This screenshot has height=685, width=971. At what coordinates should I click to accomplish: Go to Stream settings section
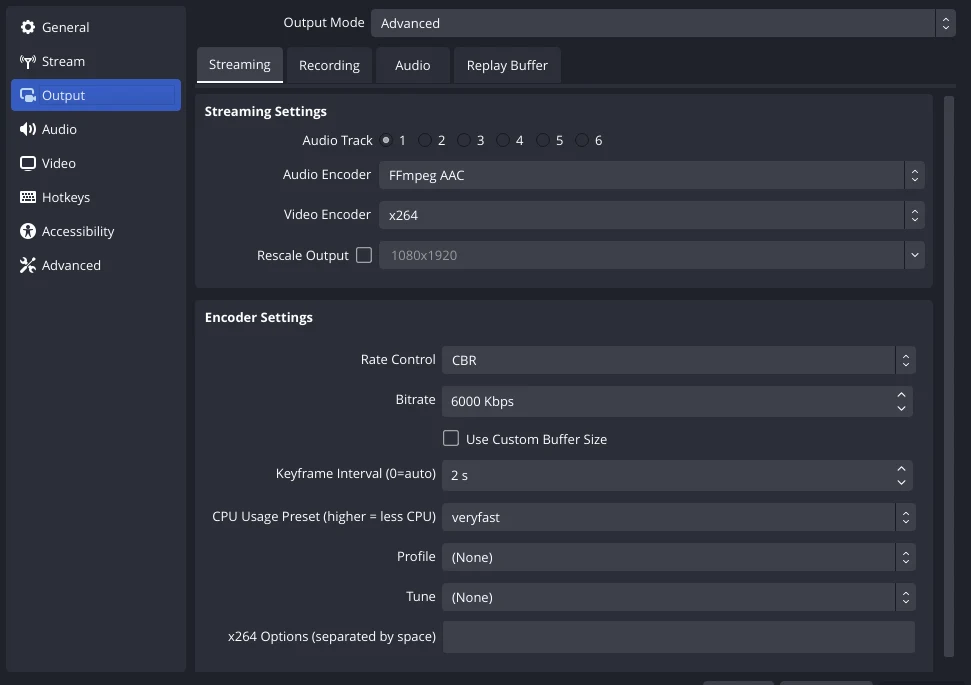click(96, 61)
